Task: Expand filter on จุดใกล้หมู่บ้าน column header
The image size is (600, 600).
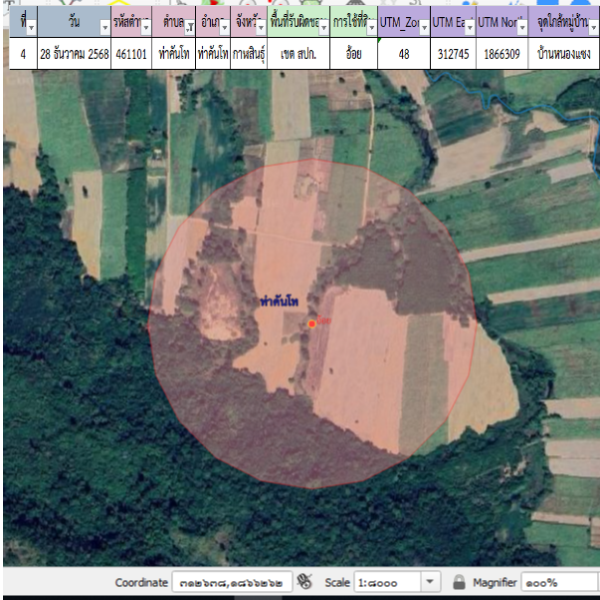Action: (x=592, y=28)
